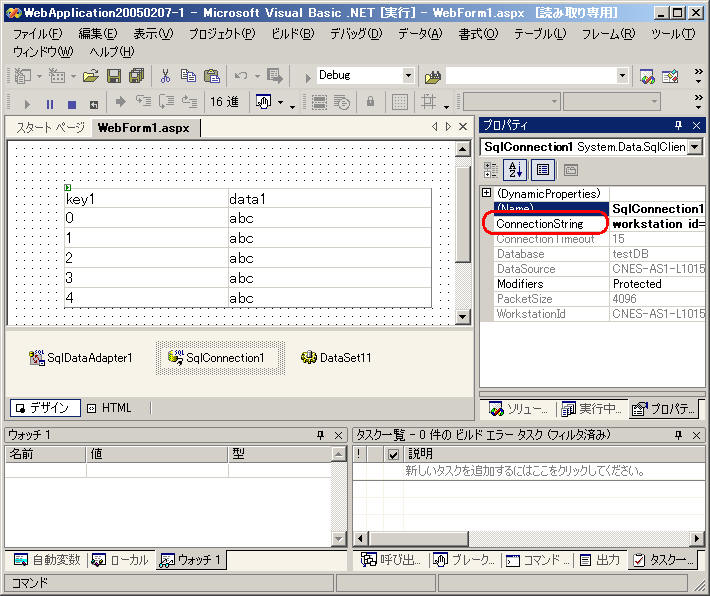Open the Debug configuration dropdown
The height and width of the screenshot is (596, 710).
408,76
